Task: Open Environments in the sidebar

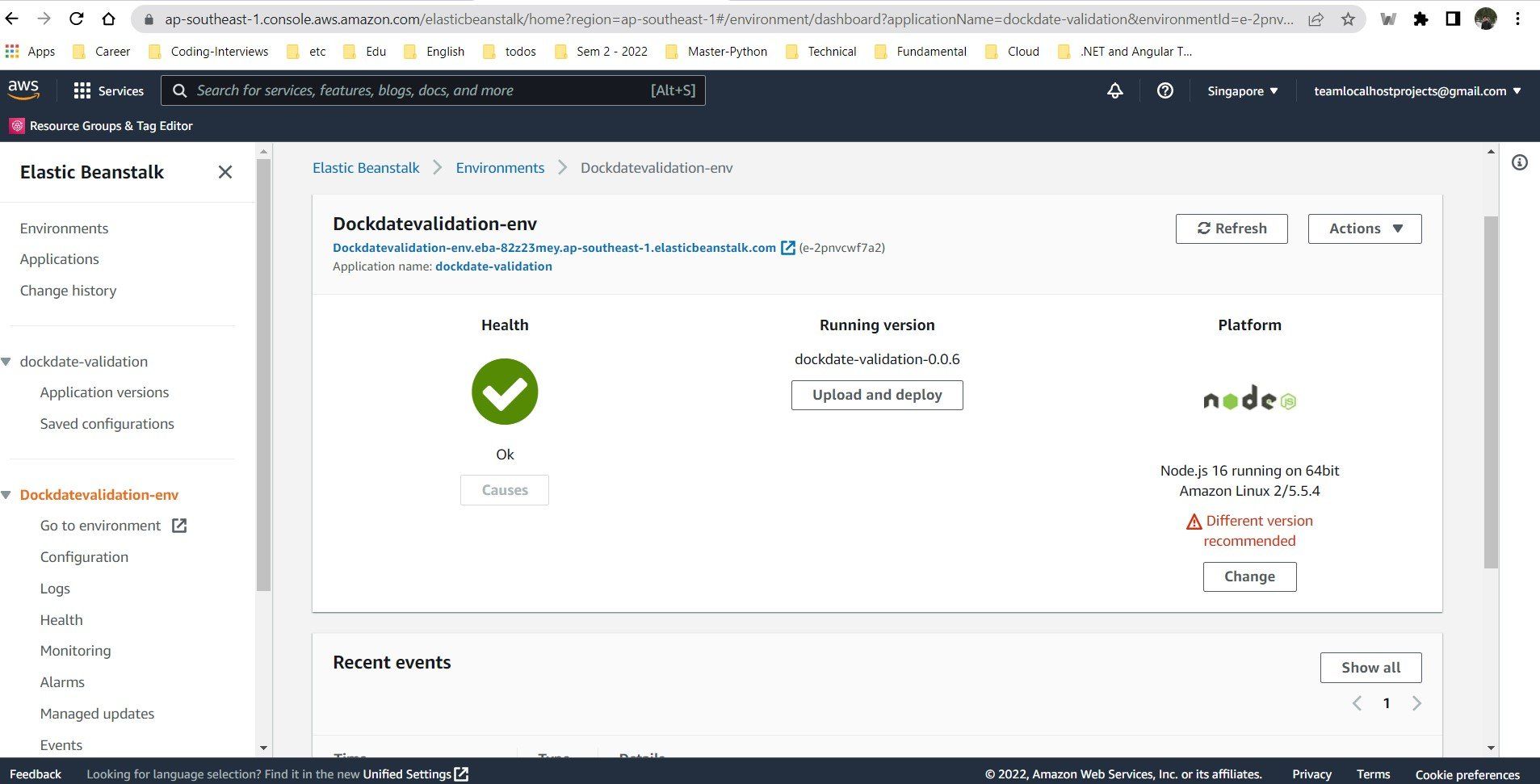Action: coord(64,228)
